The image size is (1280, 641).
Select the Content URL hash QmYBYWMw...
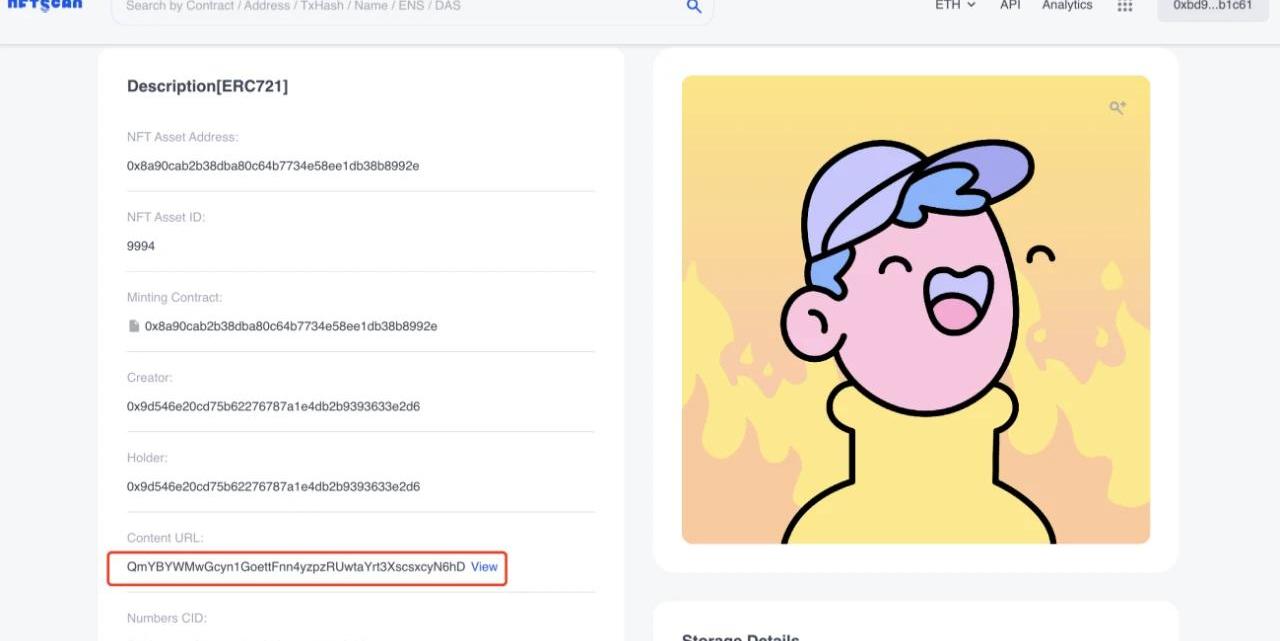pos(296,567)
